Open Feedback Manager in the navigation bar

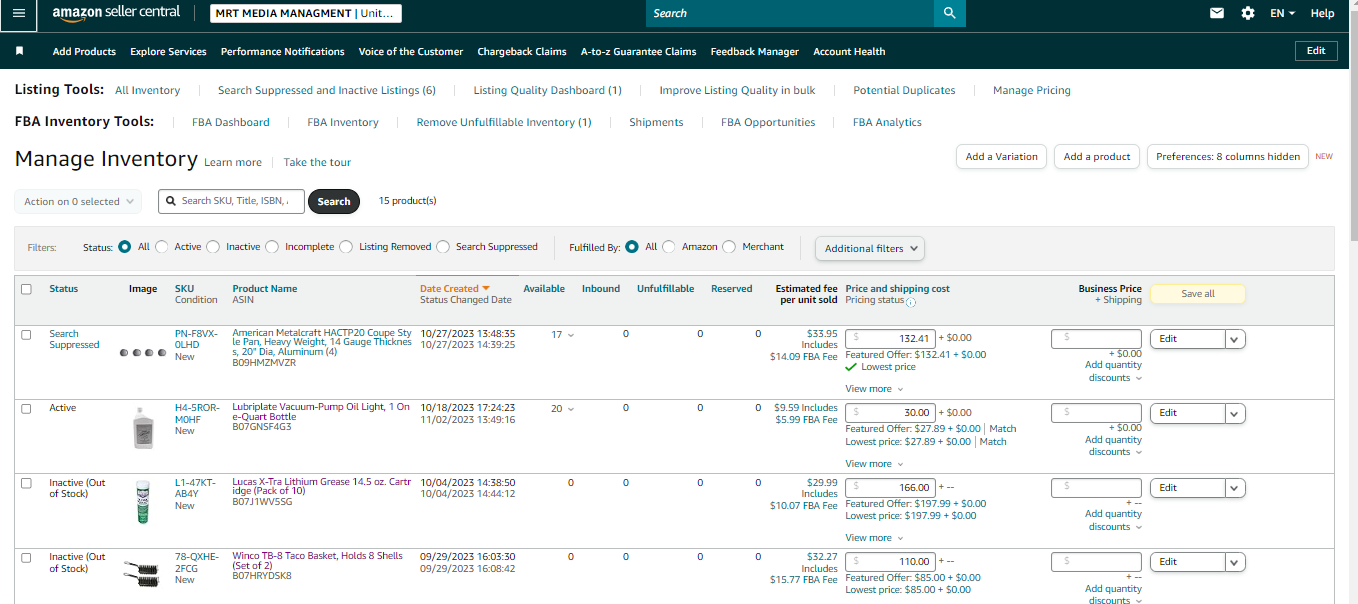[755, 51]
